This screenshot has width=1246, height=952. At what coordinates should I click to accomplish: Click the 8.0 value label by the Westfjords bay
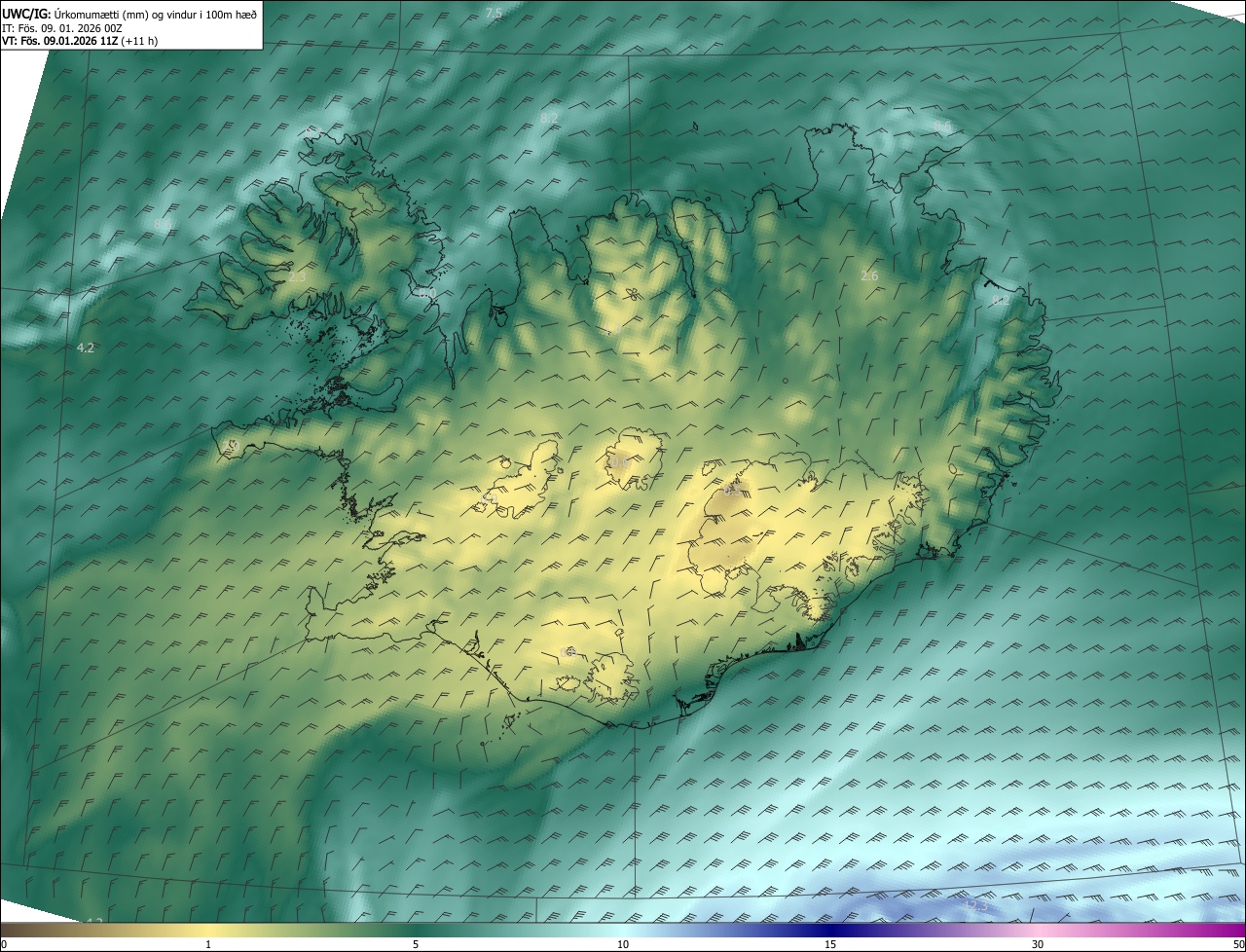425,291
